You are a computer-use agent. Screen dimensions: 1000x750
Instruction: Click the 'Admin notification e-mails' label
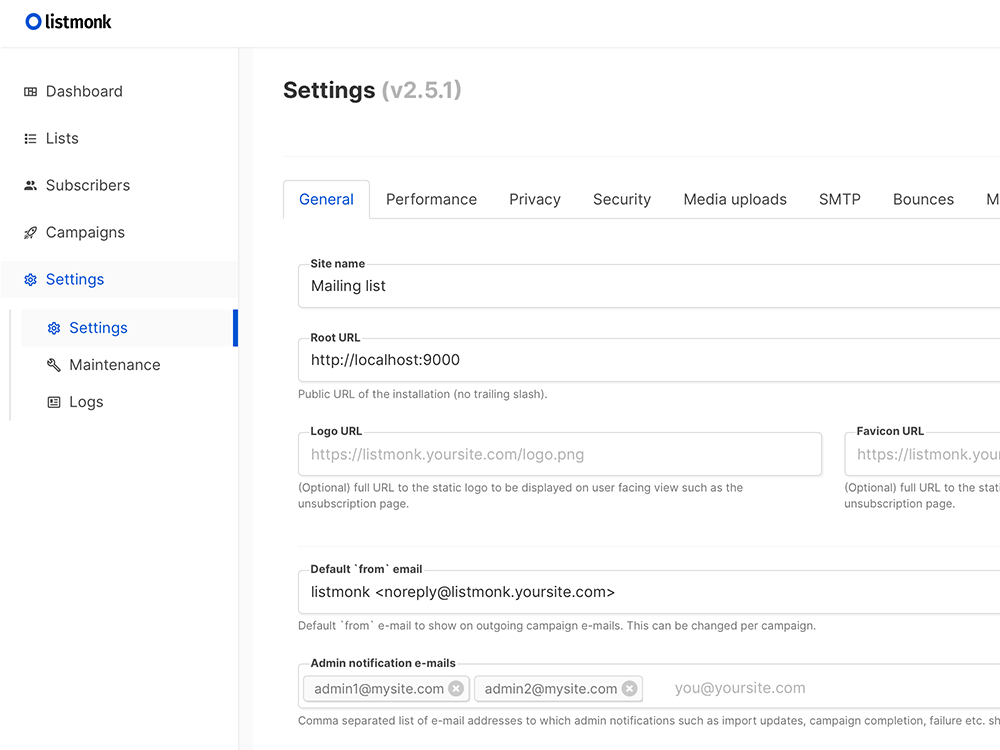click(383, 663)
